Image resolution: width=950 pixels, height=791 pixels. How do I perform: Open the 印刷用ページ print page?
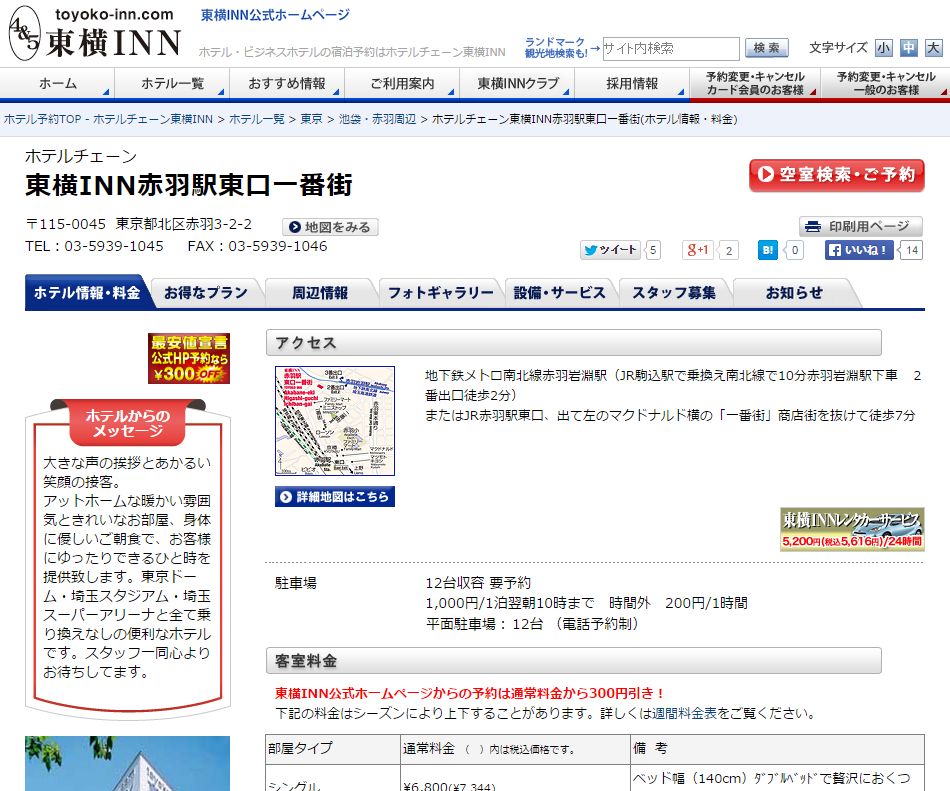(860, 227)
